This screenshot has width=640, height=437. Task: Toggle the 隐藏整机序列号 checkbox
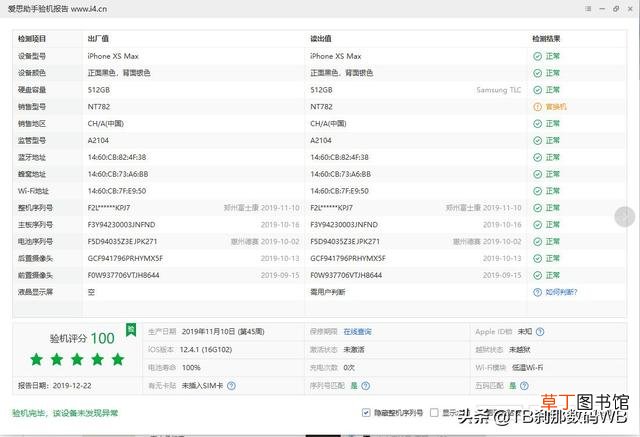click(x=366, y=413)
